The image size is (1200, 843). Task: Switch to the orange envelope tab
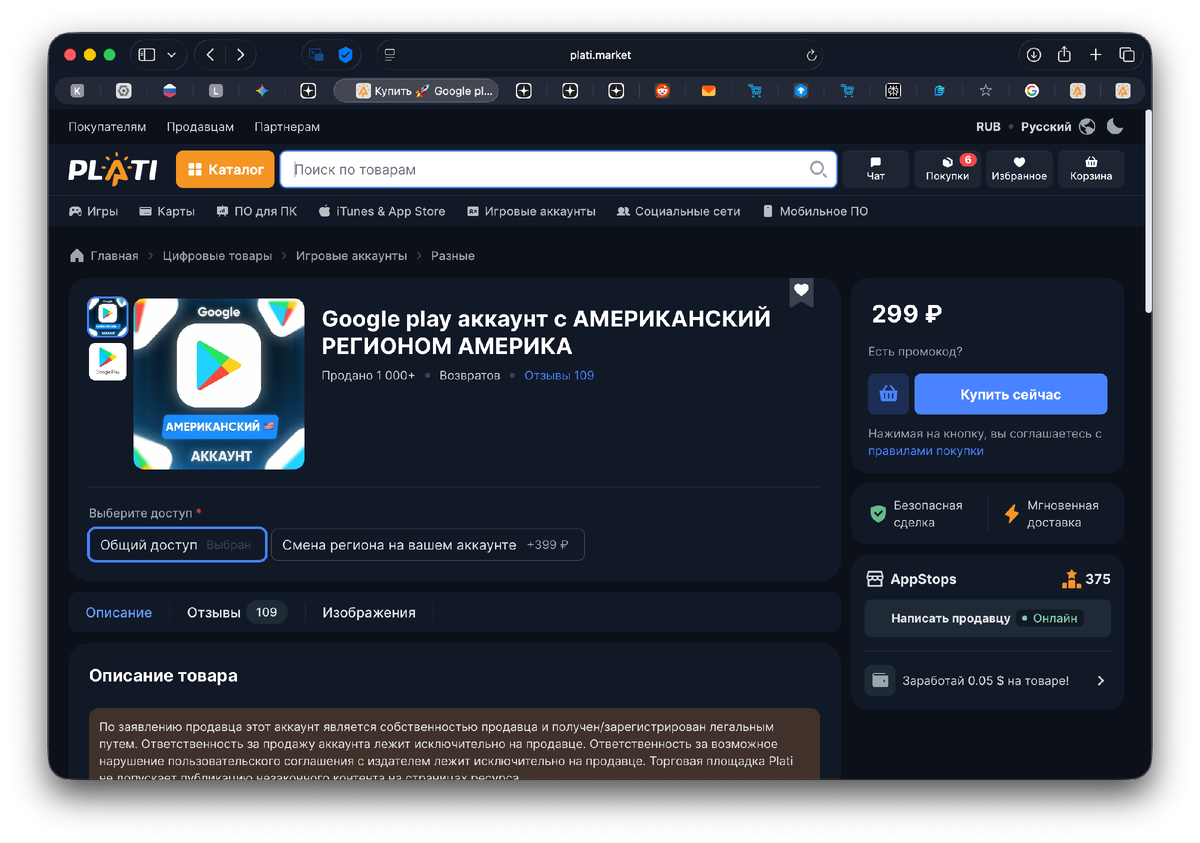pyautogui.click(x=708, y=90)
